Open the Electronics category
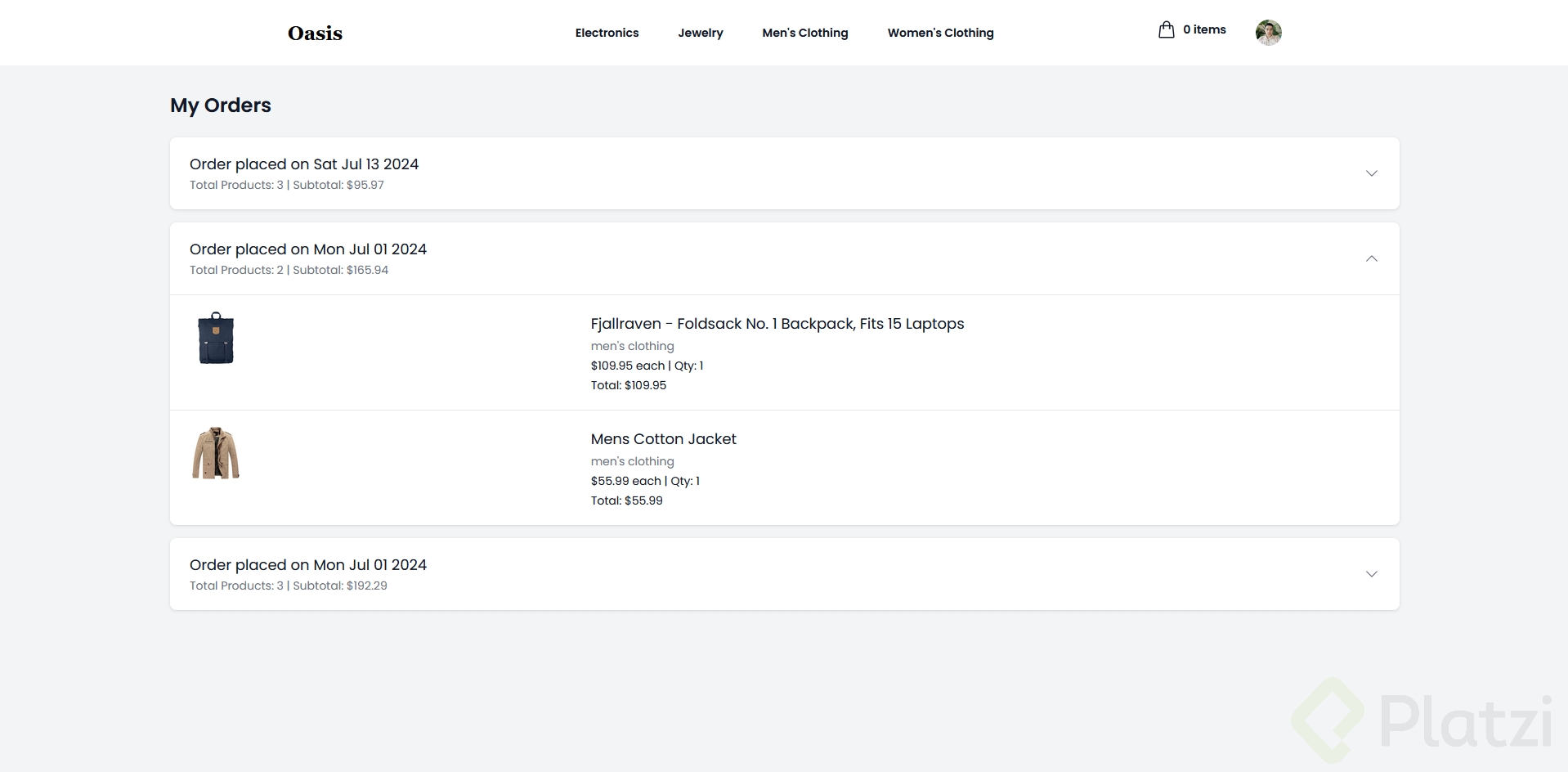This screenshot has height=772, width=1568. tap(607, 33)
